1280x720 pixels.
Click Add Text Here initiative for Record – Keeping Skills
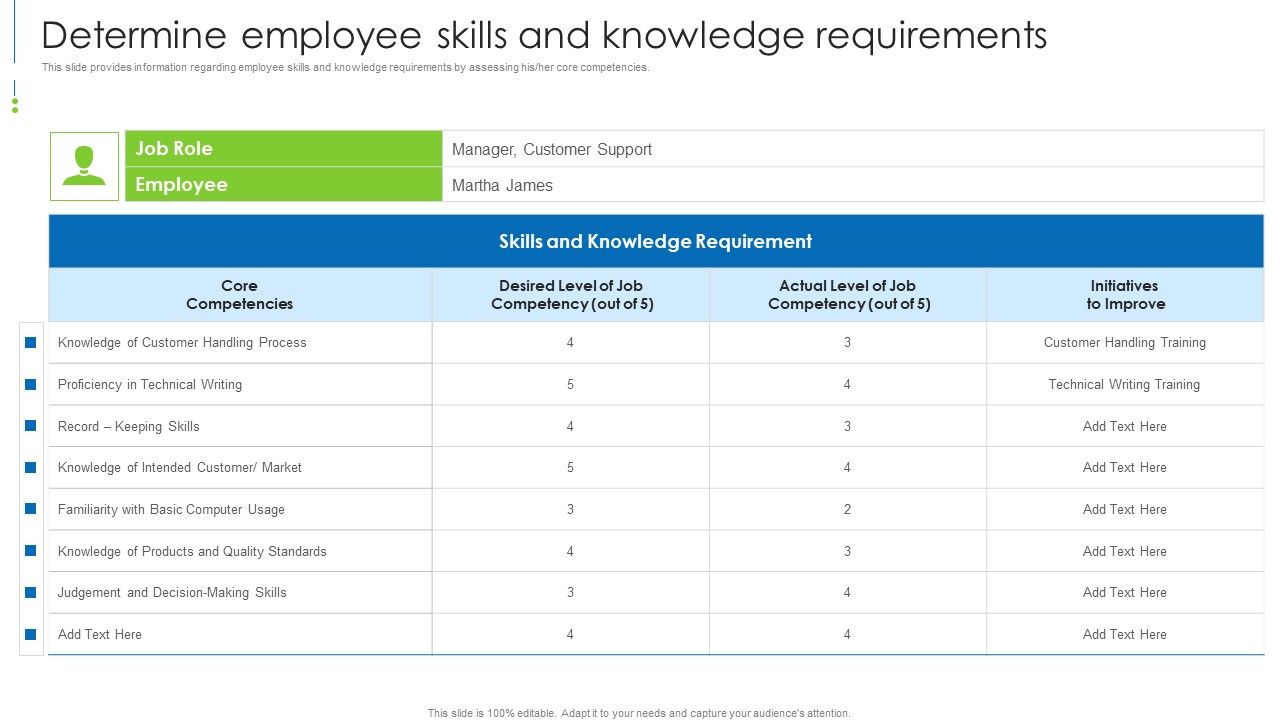pyautogui.click(x=1125, y=426)
